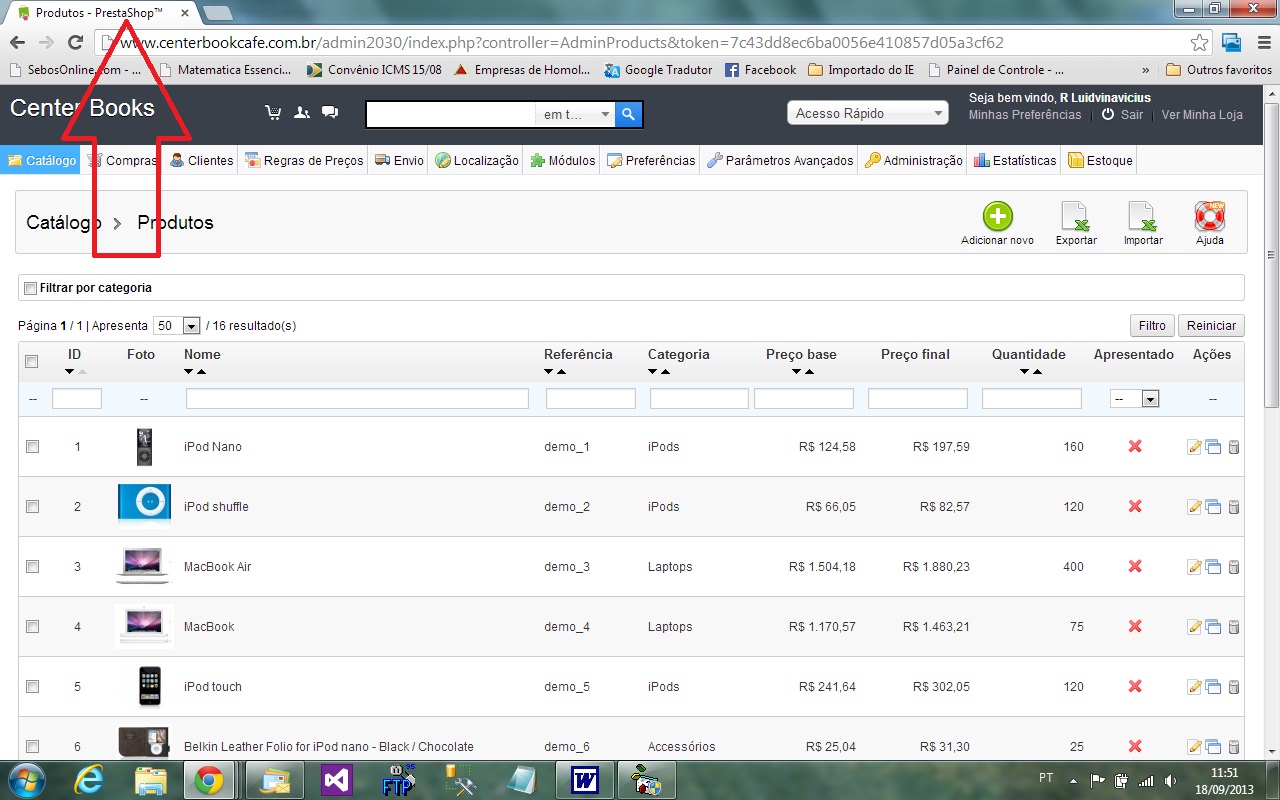Open the results per page 50 dropdown

pyautogui.click(x=177, y=326)
